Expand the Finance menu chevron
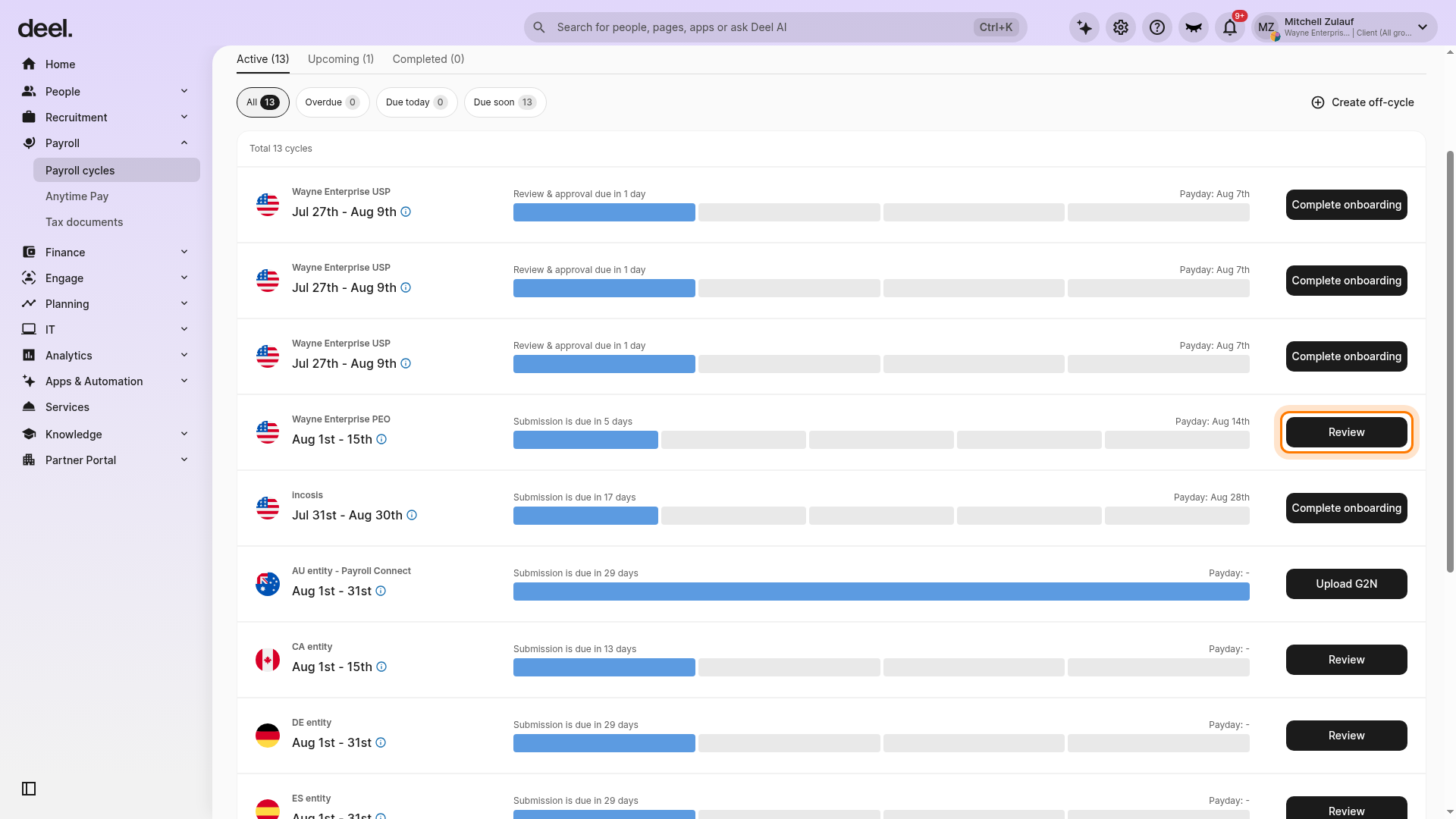The image size is (1456, 819). point(184,253)
